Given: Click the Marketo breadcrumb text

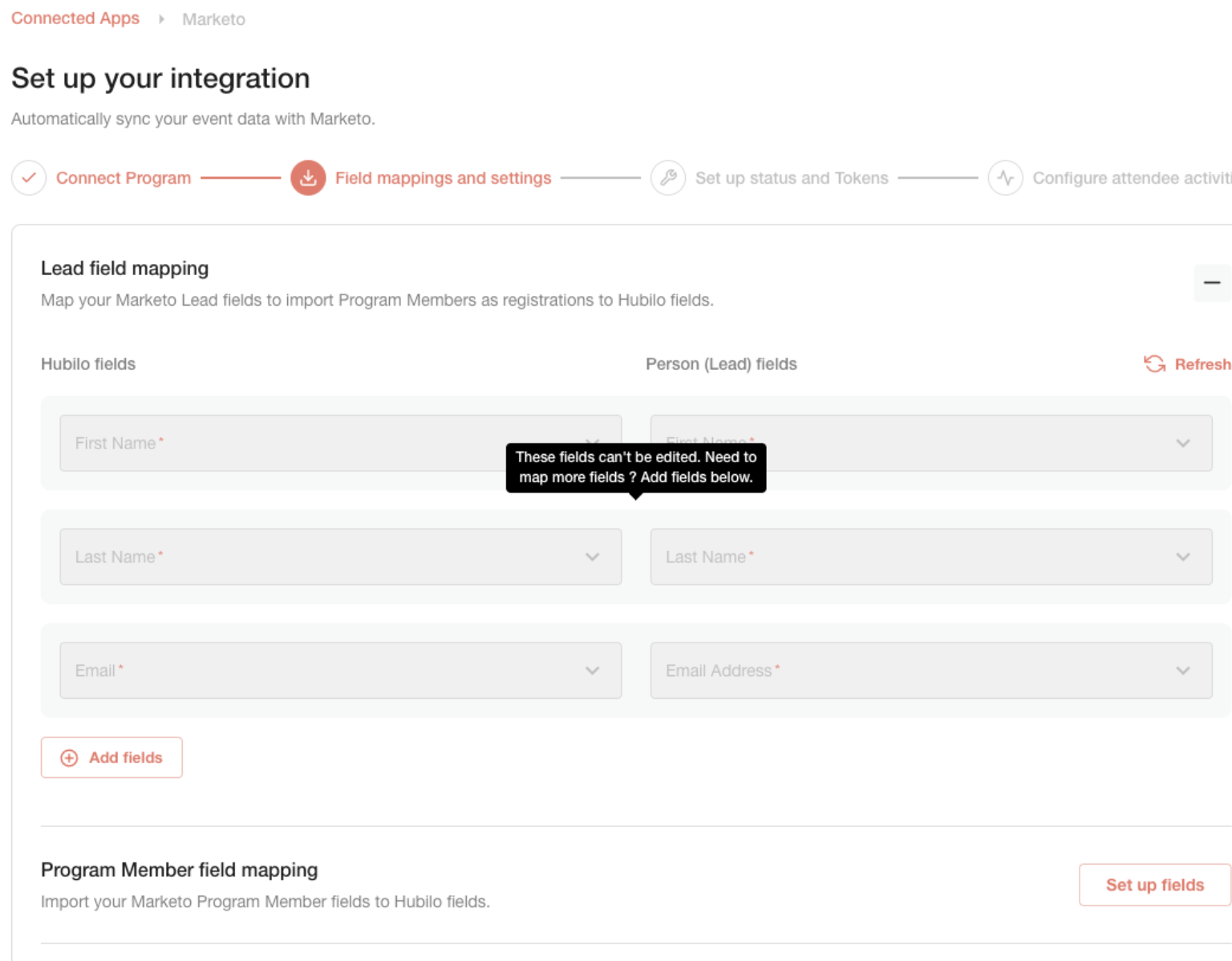Looking at the screenshot, I should coord(213,19).
